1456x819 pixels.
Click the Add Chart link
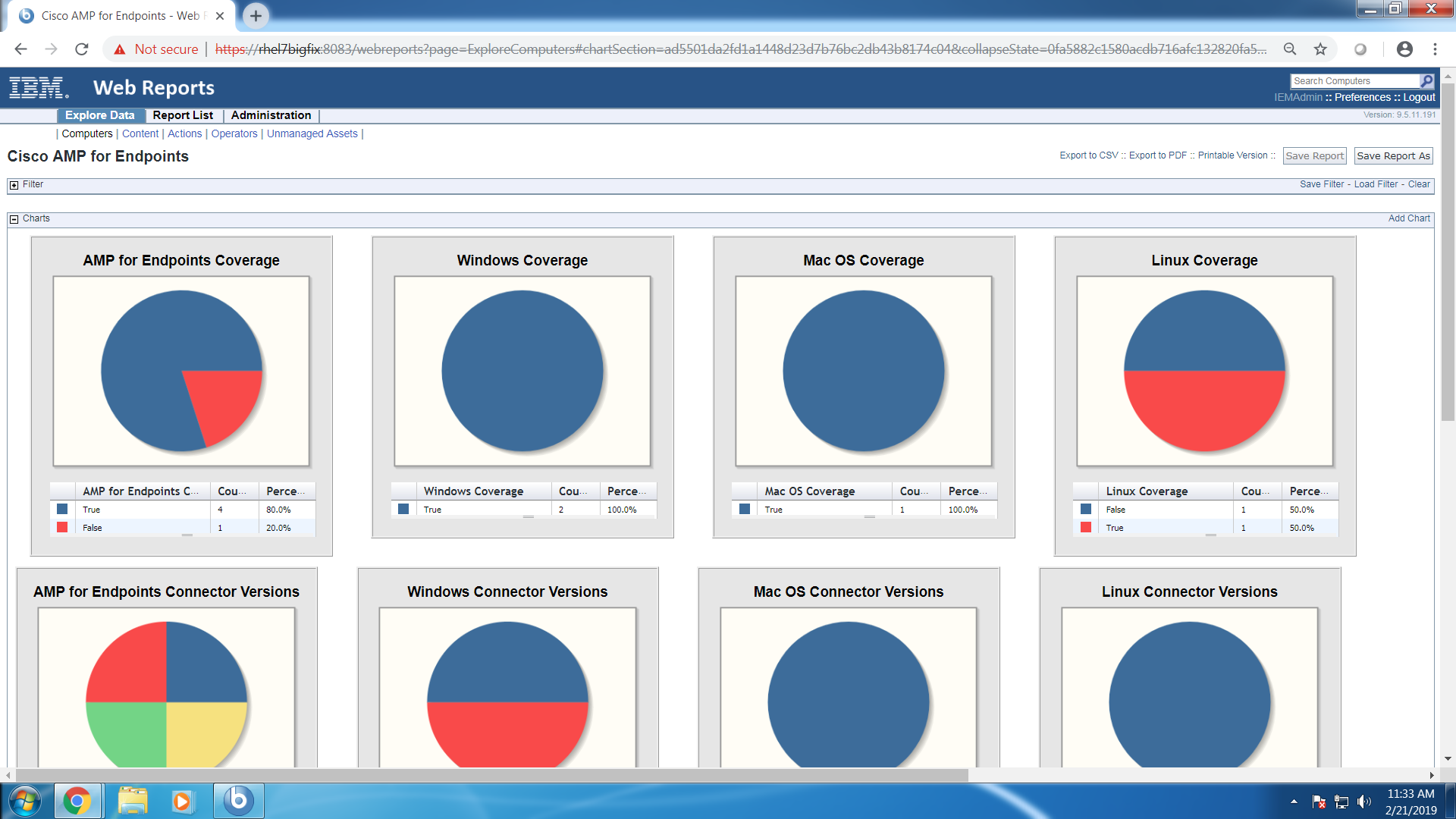click(x=1409, y=218)
